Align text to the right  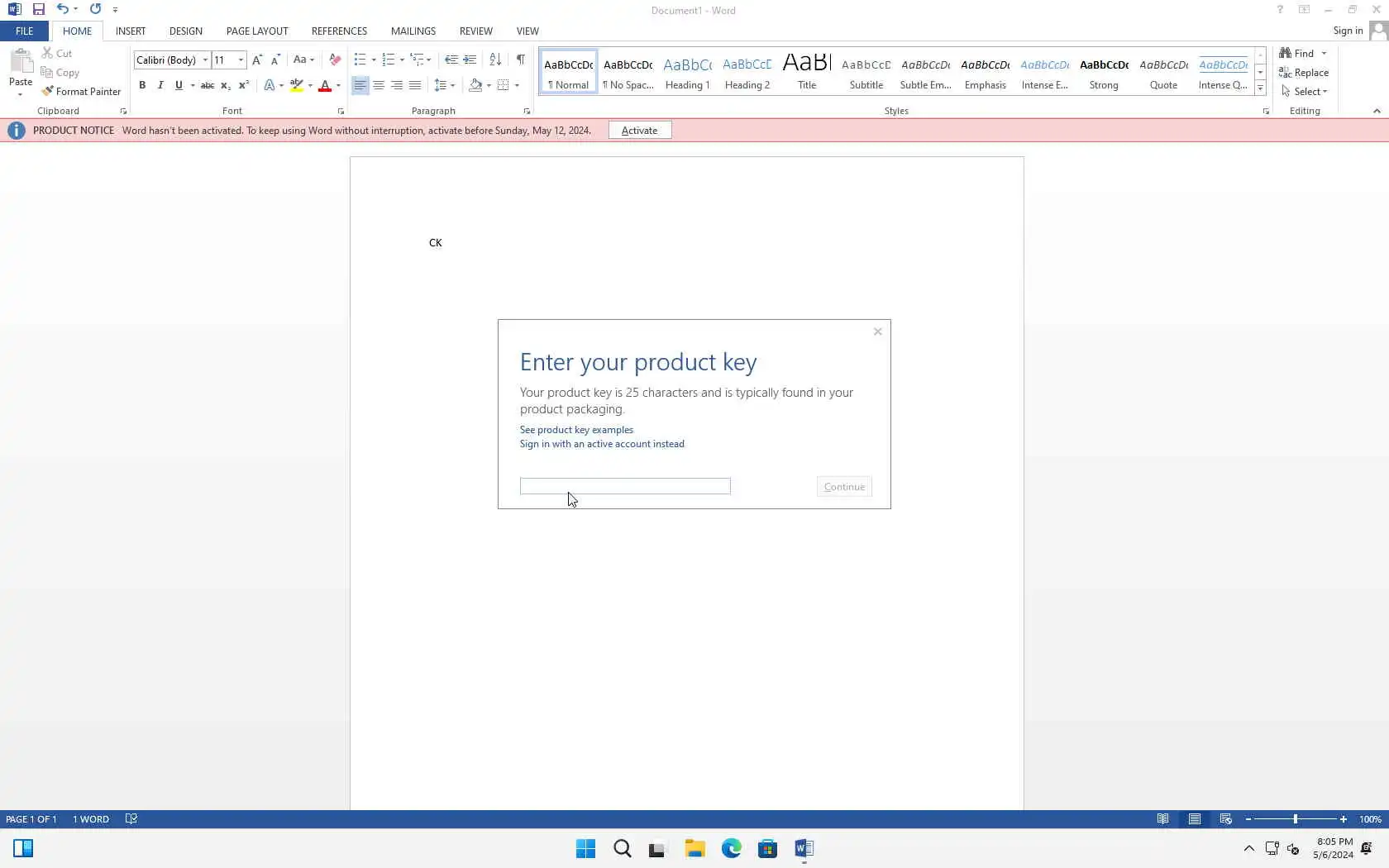397,85
